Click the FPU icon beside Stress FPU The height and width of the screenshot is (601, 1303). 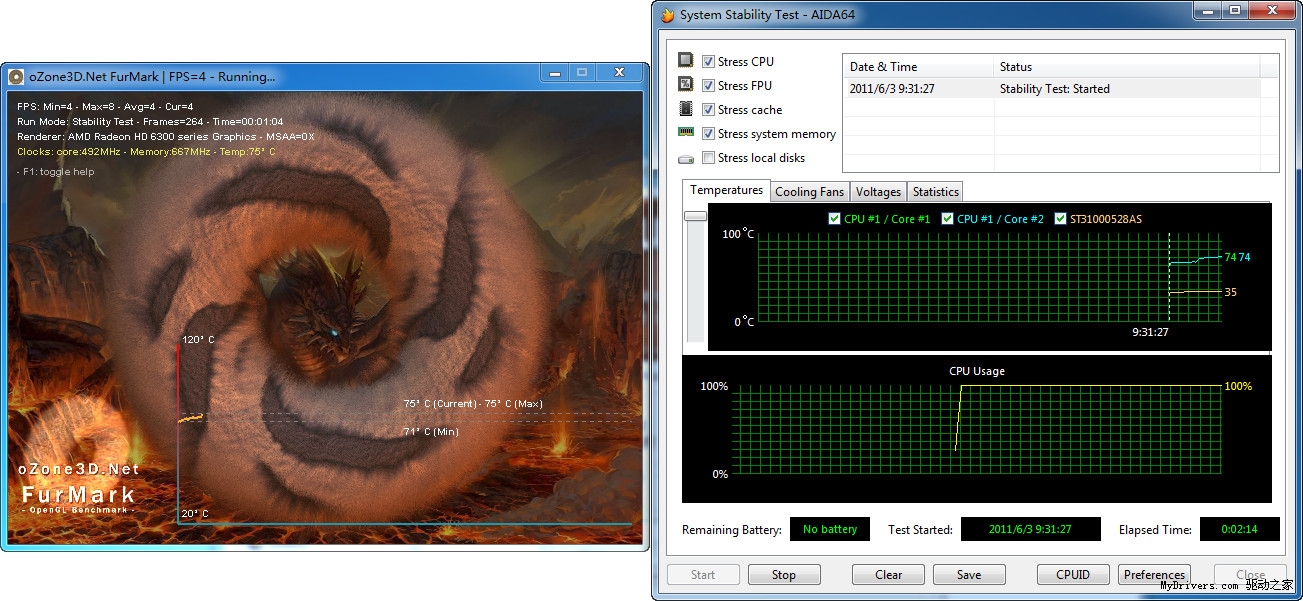click(686, 85)
